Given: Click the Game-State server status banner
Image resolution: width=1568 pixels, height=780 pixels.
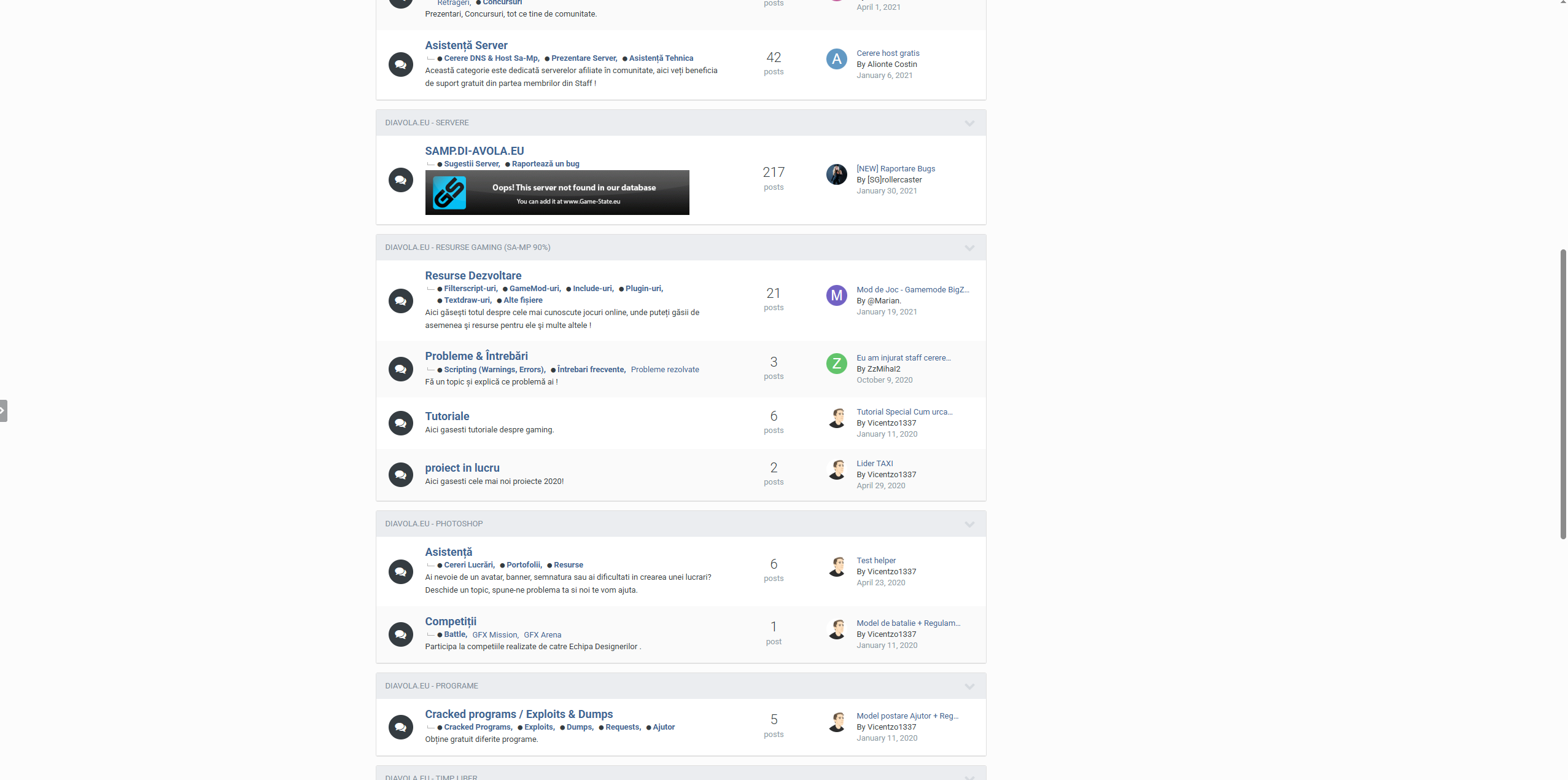Looking at the screenshot, I should [x=557, y=193].
